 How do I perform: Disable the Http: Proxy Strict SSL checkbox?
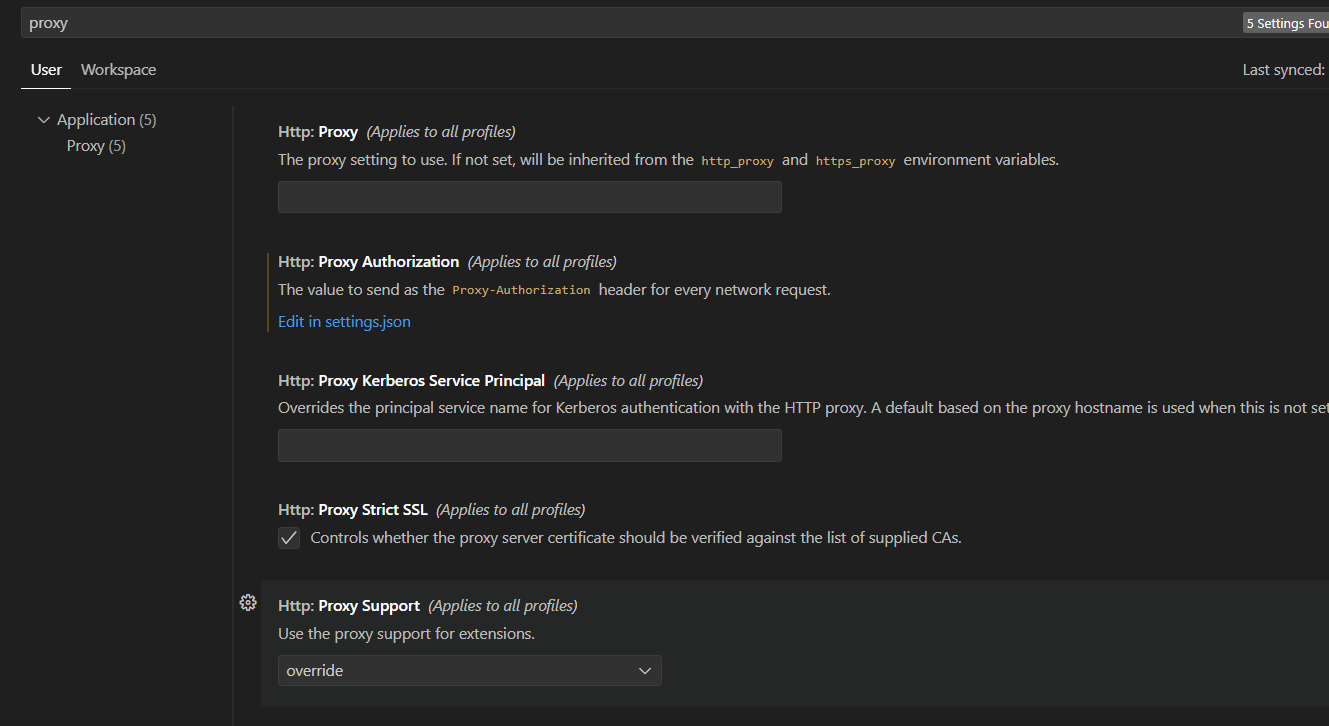pos(289,537)
